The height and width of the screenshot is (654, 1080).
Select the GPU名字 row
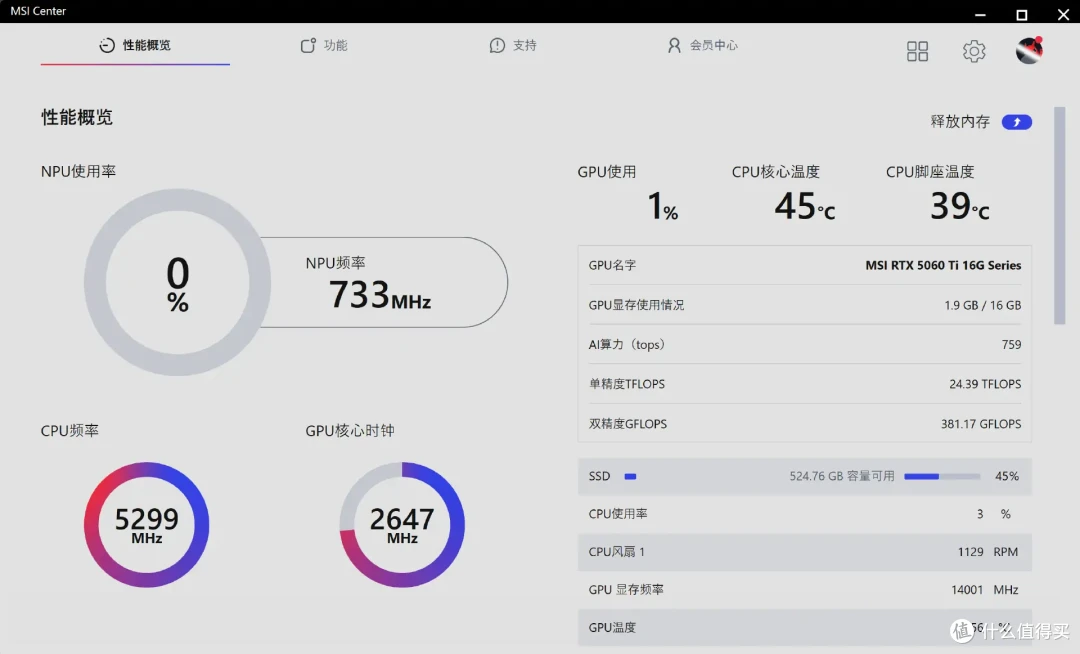(x=804, y=265)
